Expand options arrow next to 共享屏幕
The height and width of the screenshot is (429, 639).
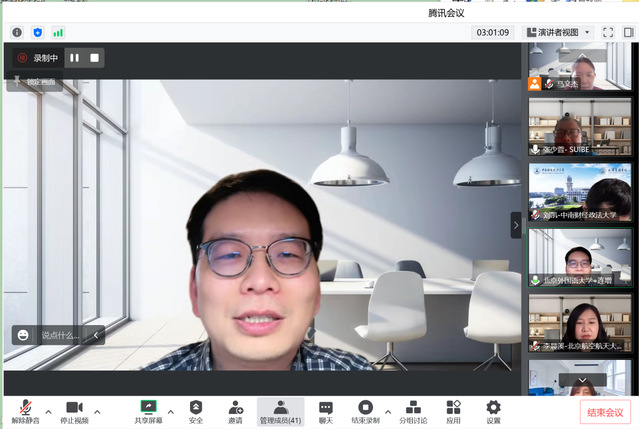[171, 411]
